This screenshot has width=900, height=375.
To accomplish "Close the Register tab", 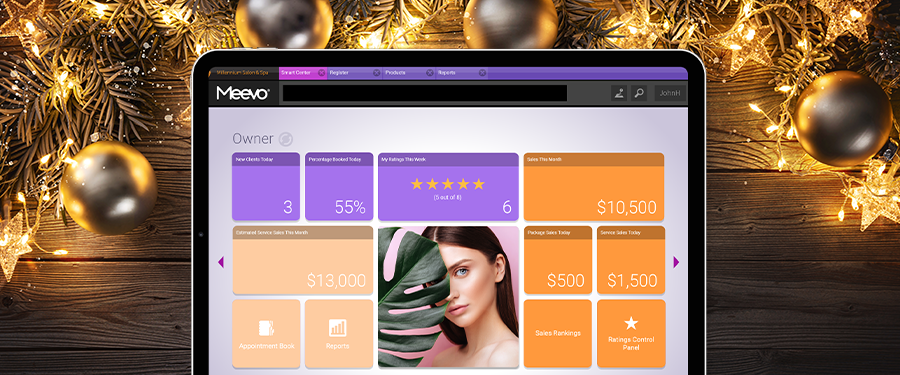I will tap(377, 73).
